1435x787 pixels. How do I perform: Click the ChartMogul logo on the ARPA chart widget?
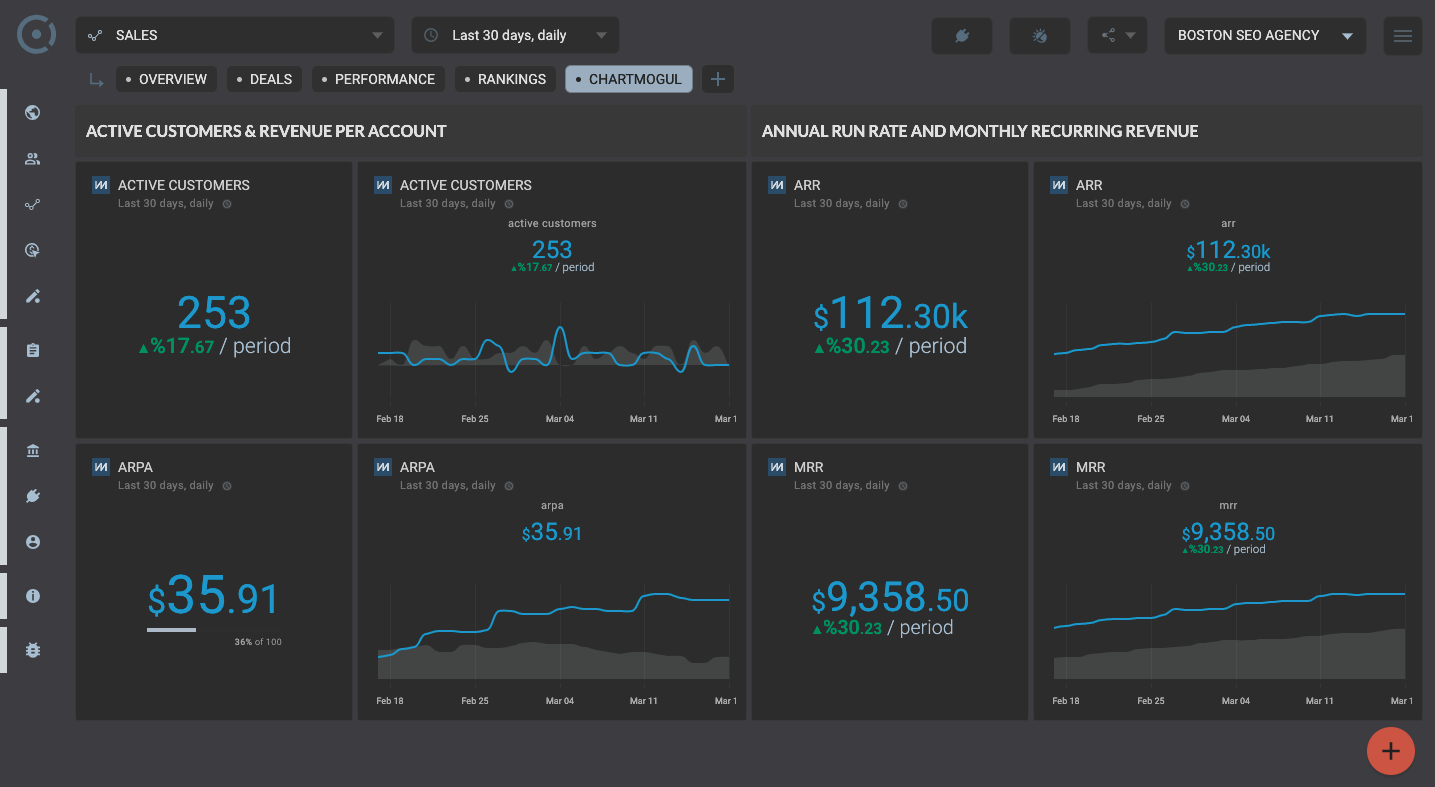[383, 467]
